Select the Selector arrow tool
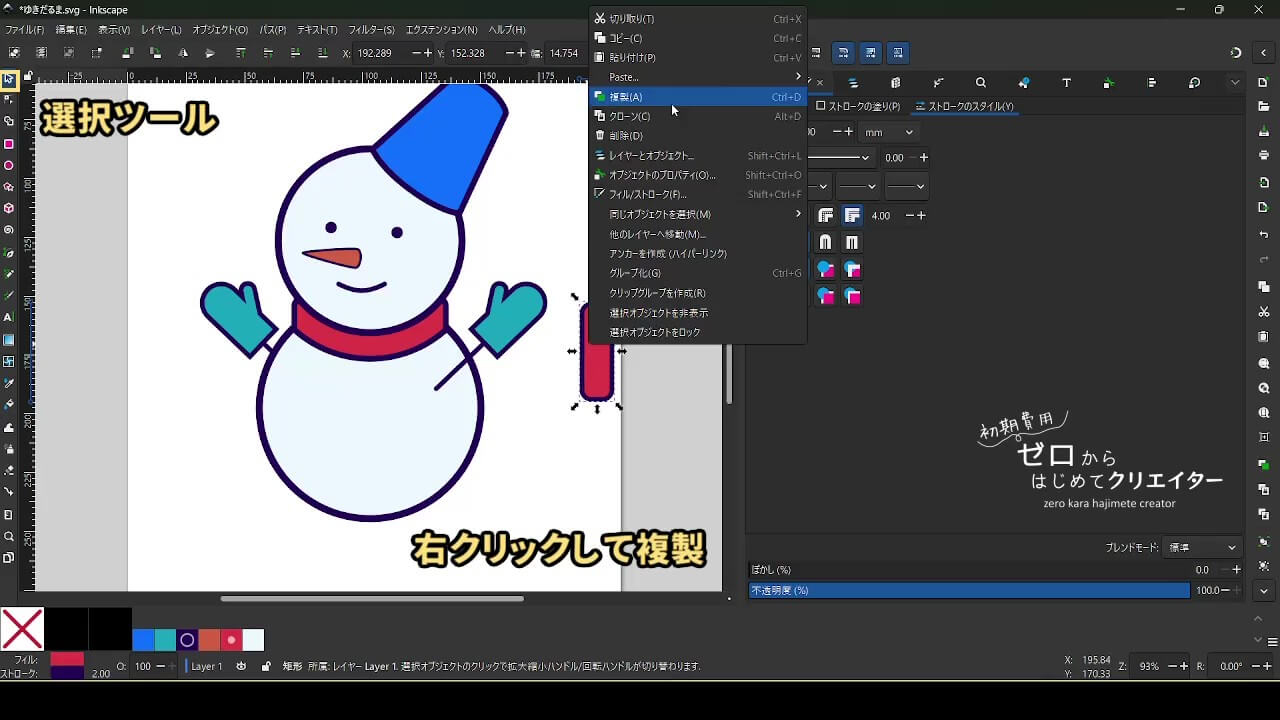The height and width of the screenshot is (720, 1280). (x=9, y=78)
